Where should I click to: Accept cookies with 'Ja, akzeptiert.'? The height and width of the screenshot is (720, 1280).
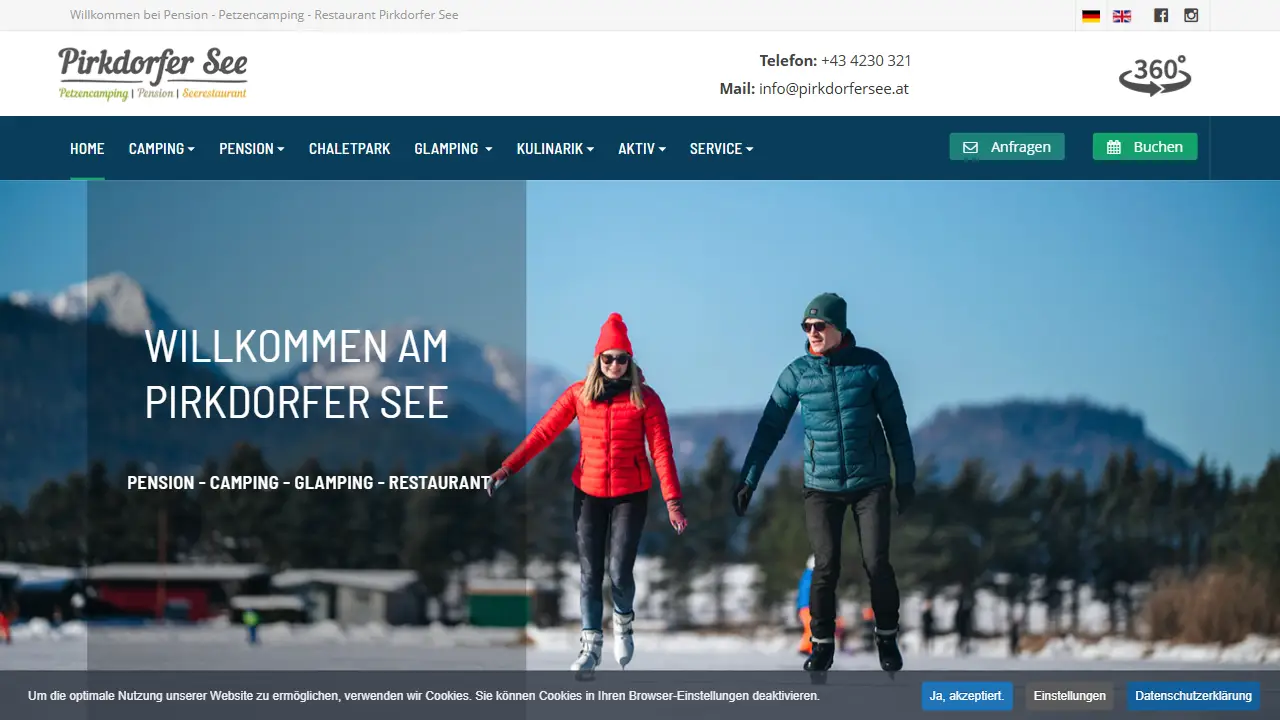coord(967,696)
